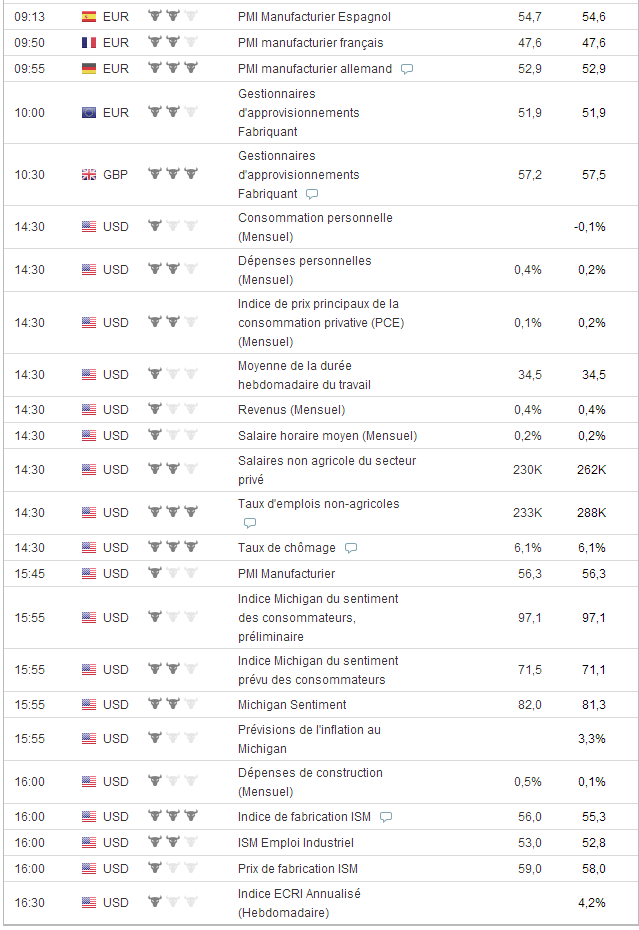Select the Revenus (Mensuel) event row
The height and width of the screenshot is (930, 639).
[x=291, y=409]
